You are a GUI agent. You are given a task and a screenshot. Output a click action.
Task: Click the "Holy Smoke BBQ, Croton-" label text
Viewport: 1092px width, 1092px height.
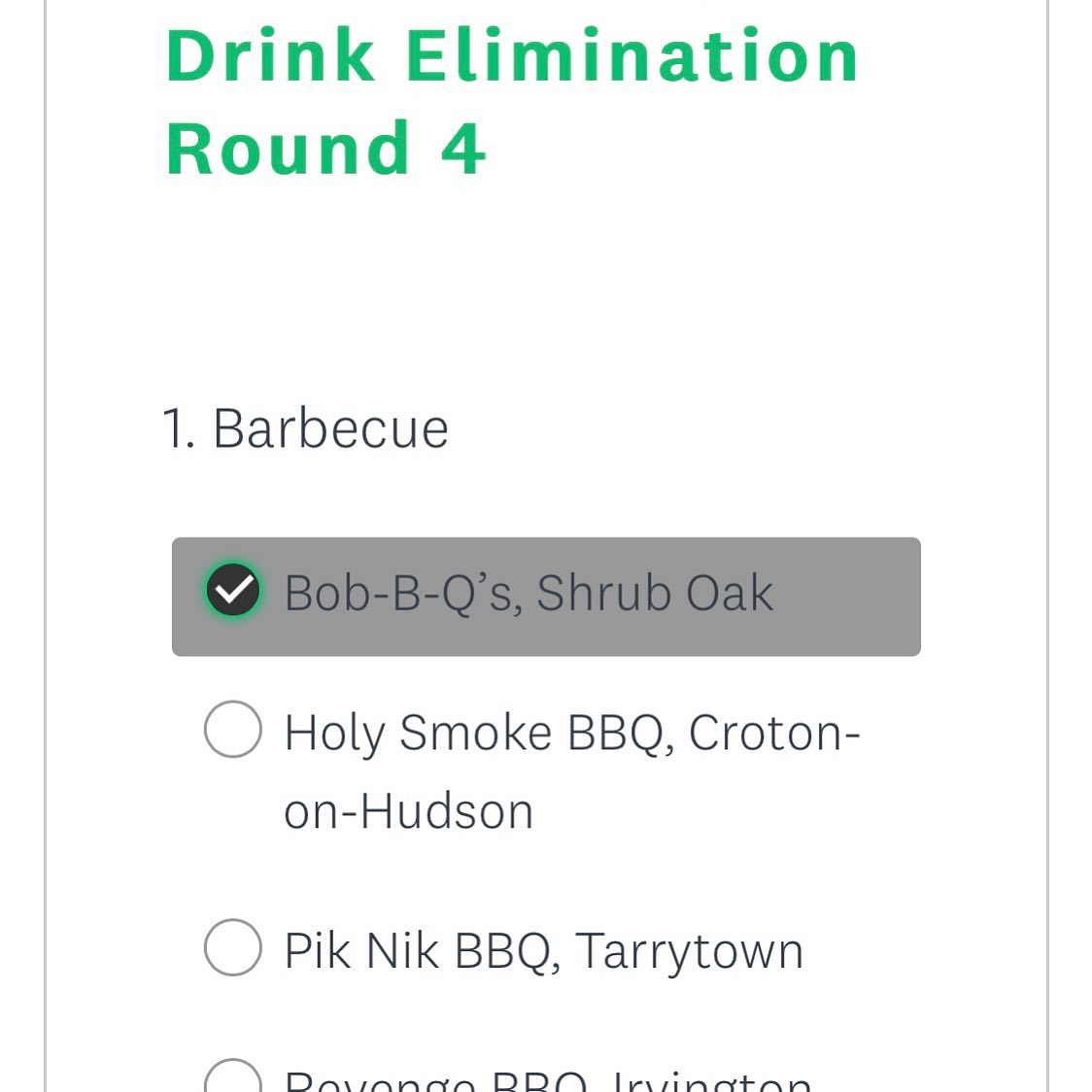click(571, 734)
